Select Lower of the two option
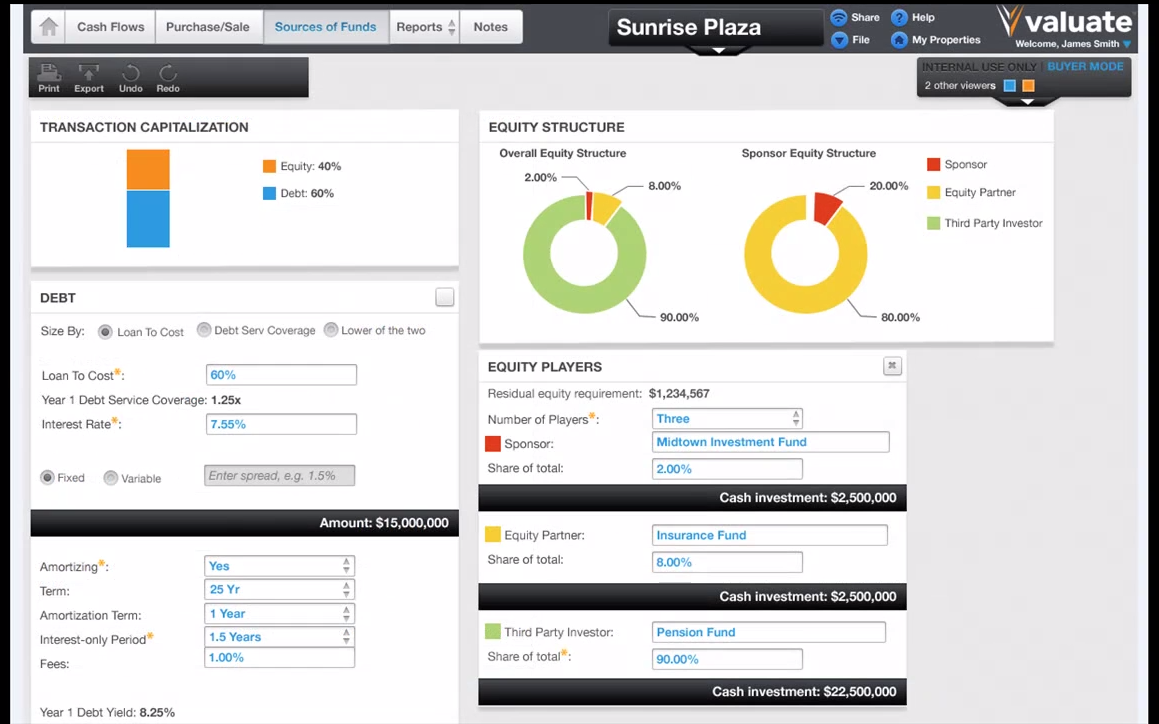Image resolution: width=1159 pixels, height=724 pixels. click(x=330, y=330)
